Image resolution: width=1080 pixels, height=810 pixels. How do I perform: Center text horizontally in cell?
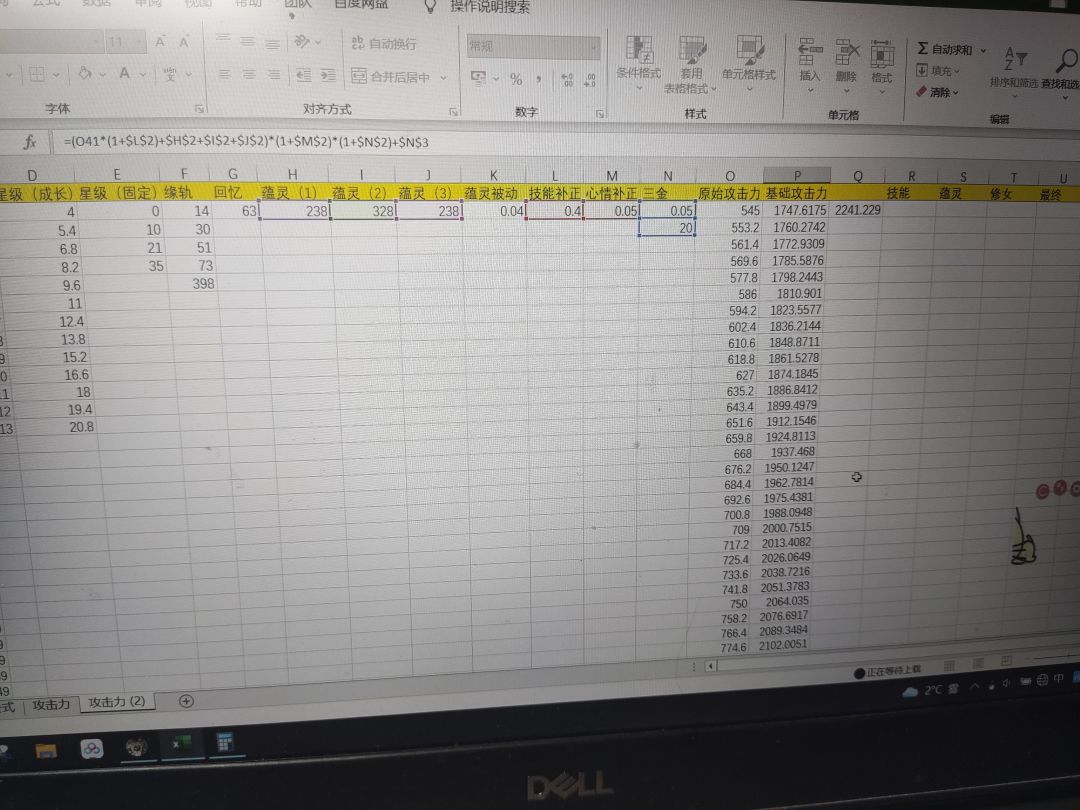[249, 74]
